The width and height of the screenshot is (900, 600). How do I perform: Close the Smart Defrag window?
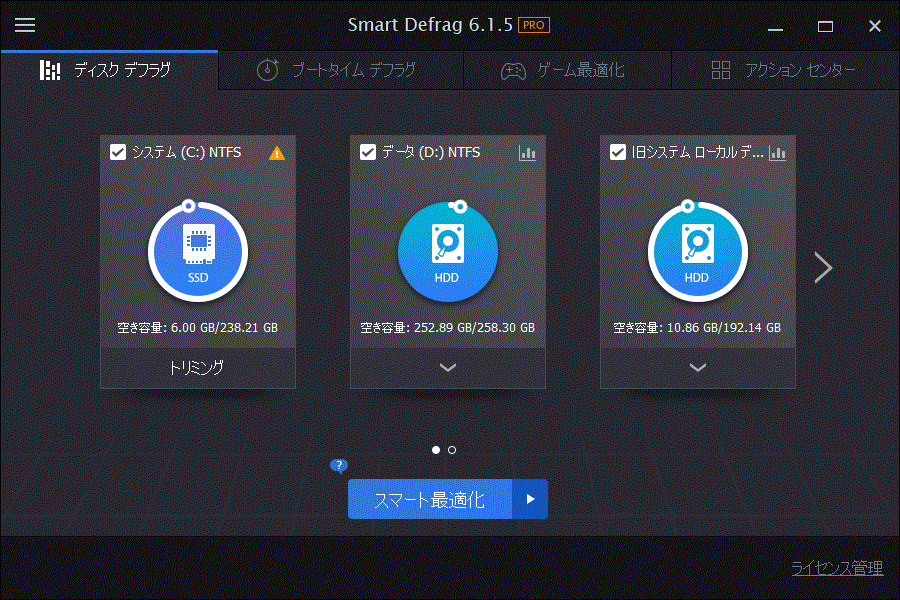coord(875,26)
